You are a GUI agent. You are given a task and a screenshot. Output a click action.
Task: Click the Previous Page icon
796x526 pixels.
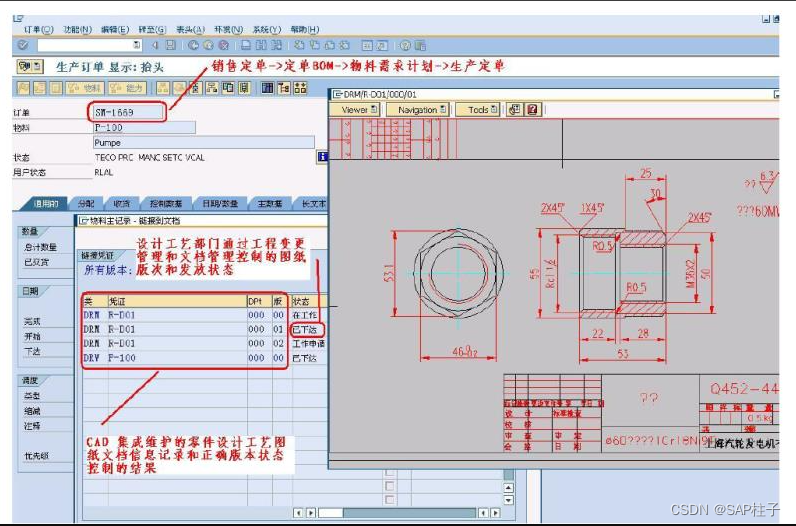(x=315, y=45)
